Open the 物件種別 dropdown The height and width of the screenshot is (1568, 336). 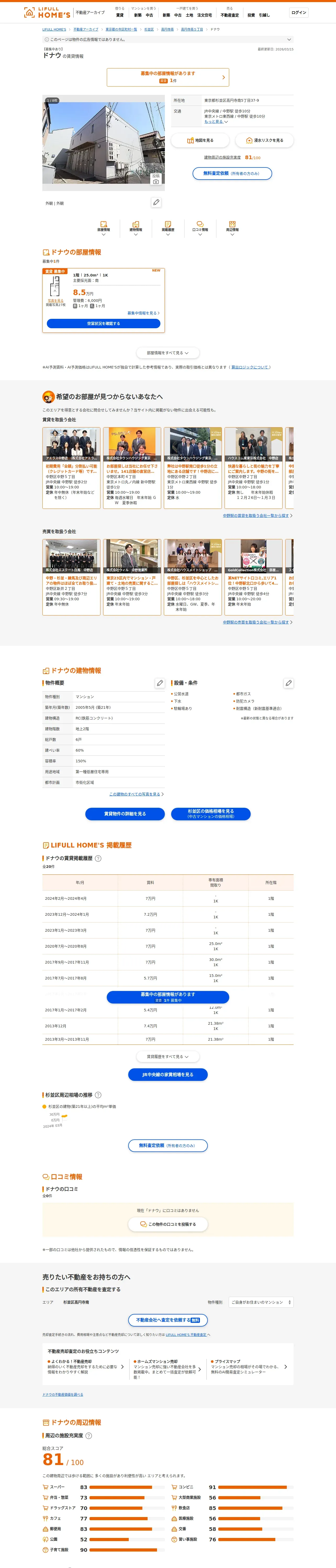pos(261,1302)
